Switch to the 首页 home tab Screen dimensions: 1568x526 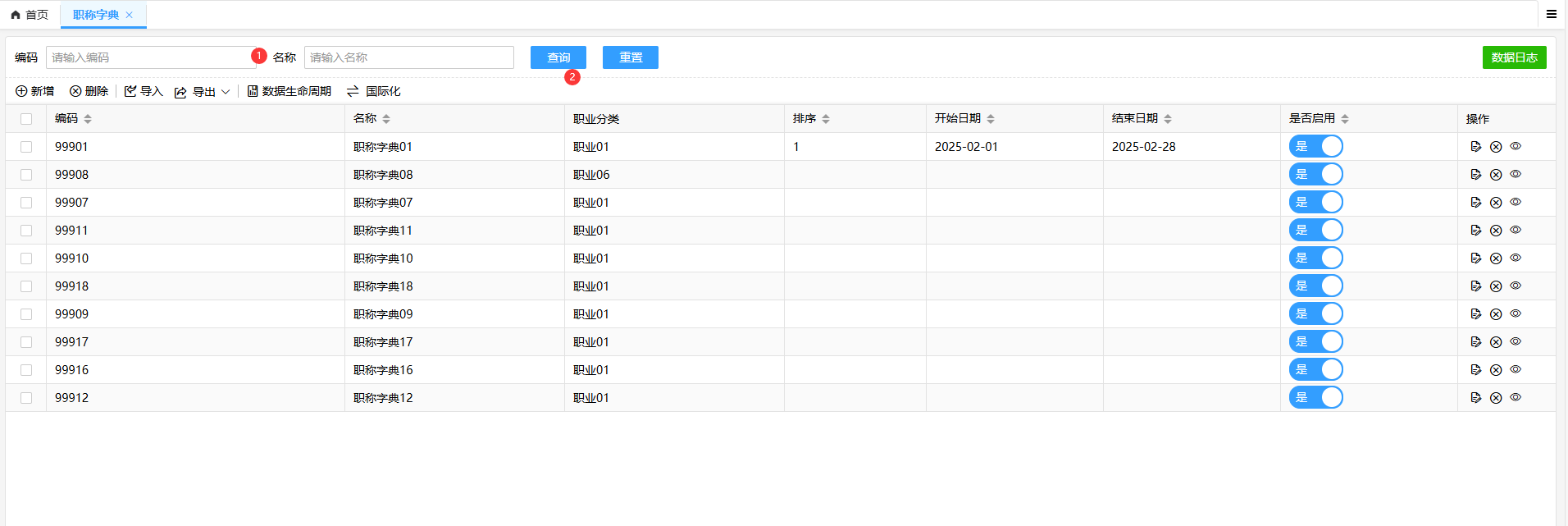(30, 15)
